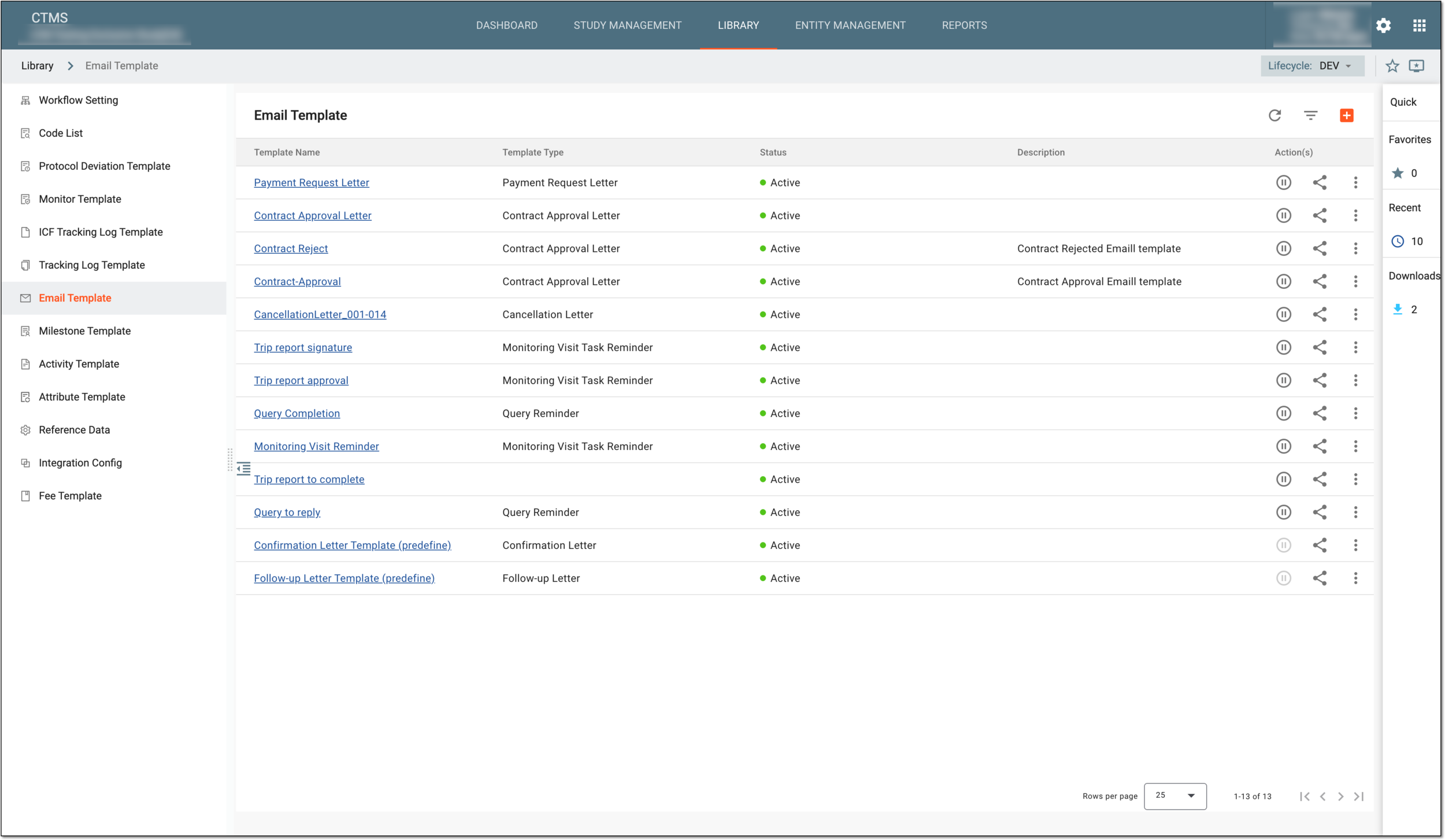Open Downloads icon in Quick panel
Viewport: 1445px width, 840px height.
tap(1398, 309)
